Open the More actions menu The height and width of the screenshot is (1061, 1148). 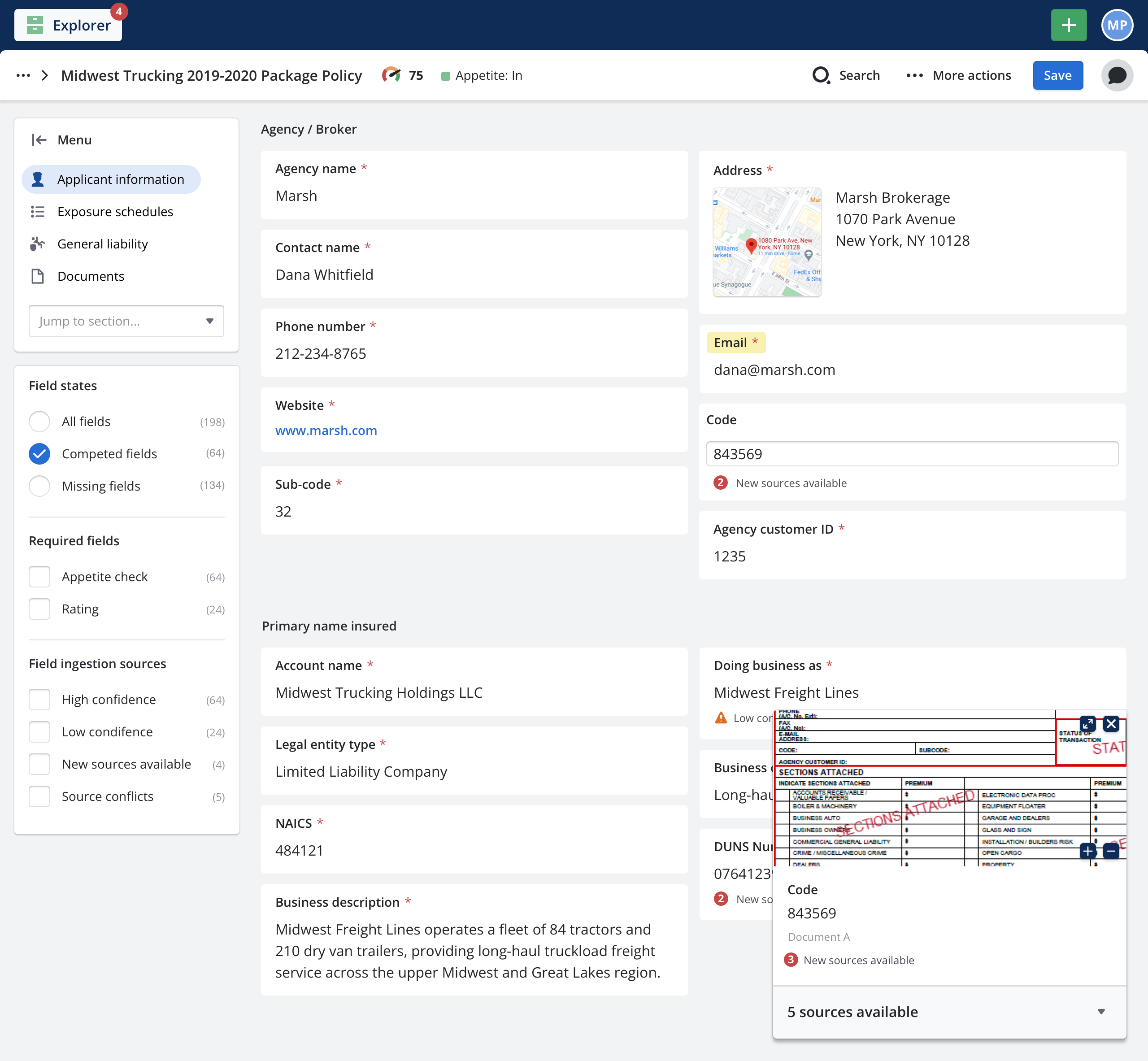point(959,75)
